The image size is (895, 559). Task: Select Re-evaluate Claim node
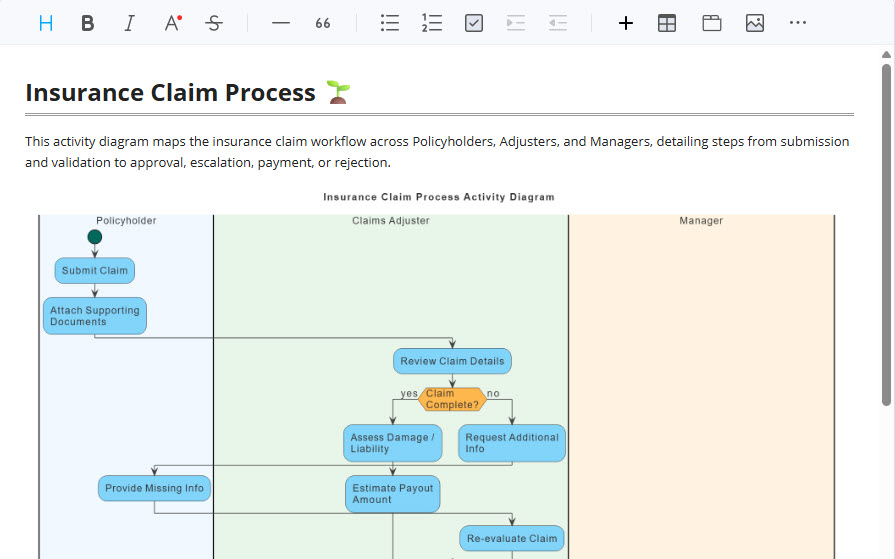coord(512,538)
